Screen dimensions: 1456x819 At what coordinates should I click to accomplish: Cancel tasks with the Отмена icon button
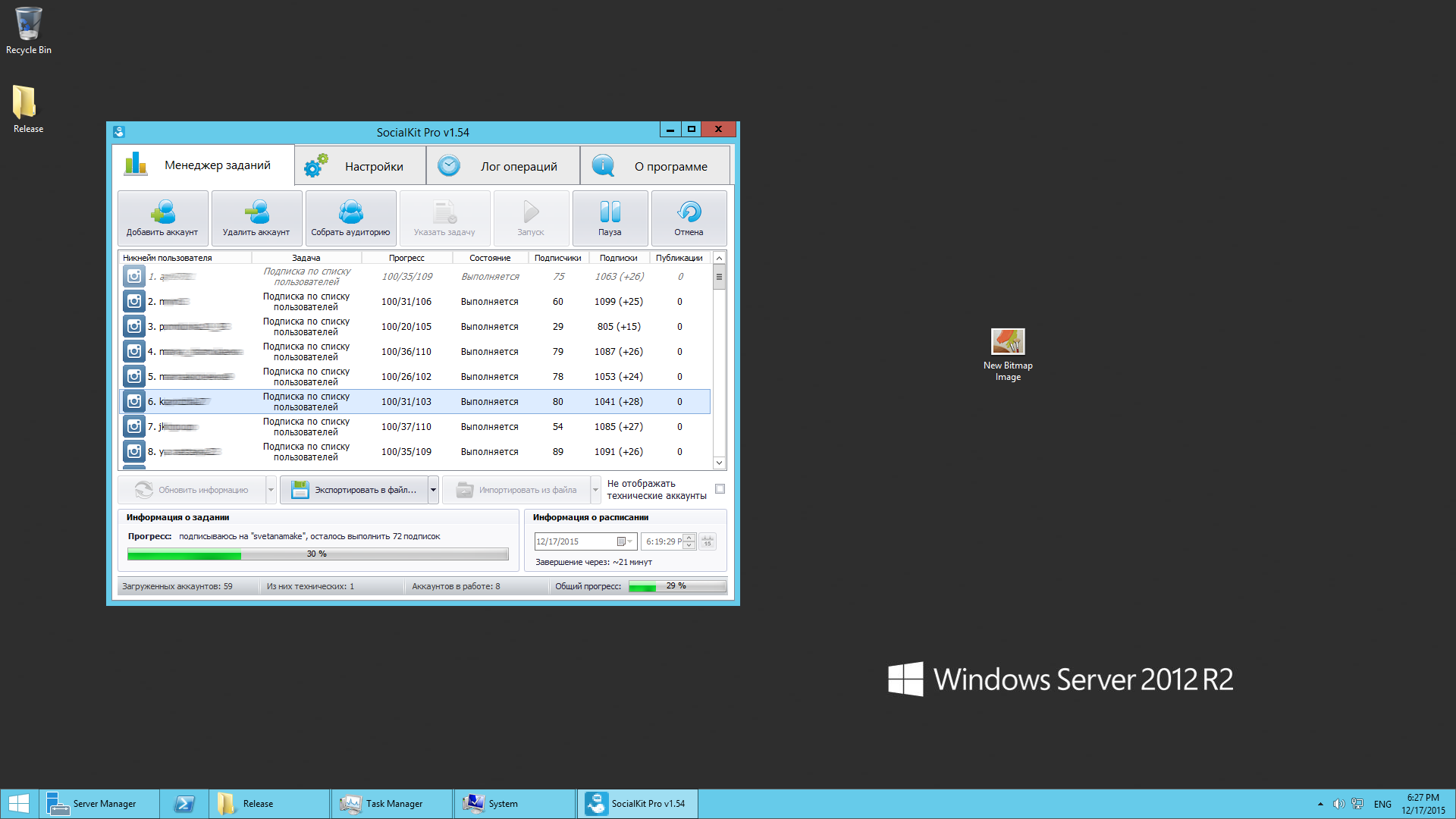tap(689, 218)
